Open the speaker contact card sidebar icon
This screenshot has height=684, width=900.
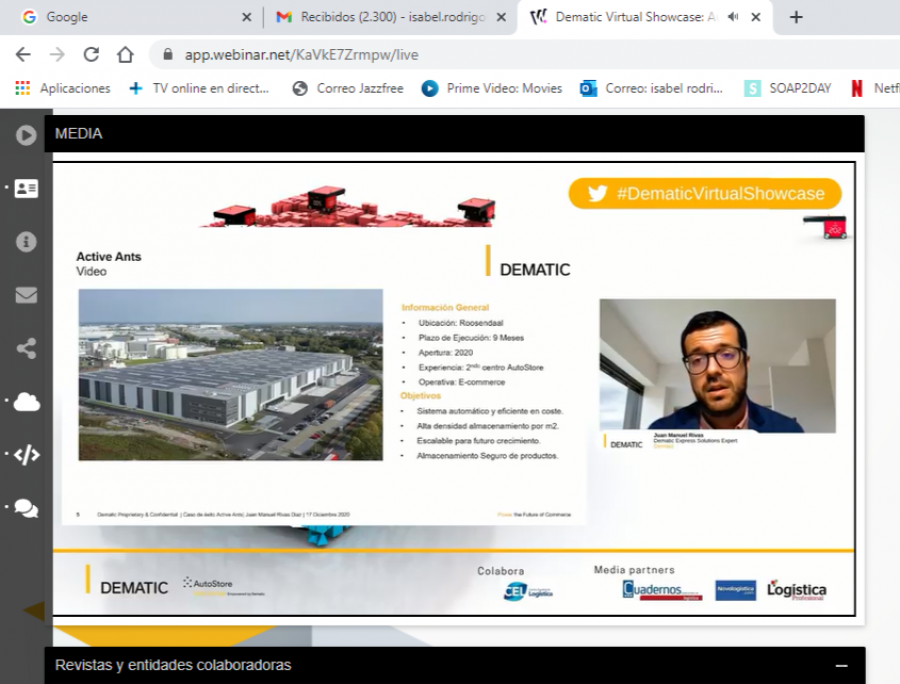pos(26,188)
